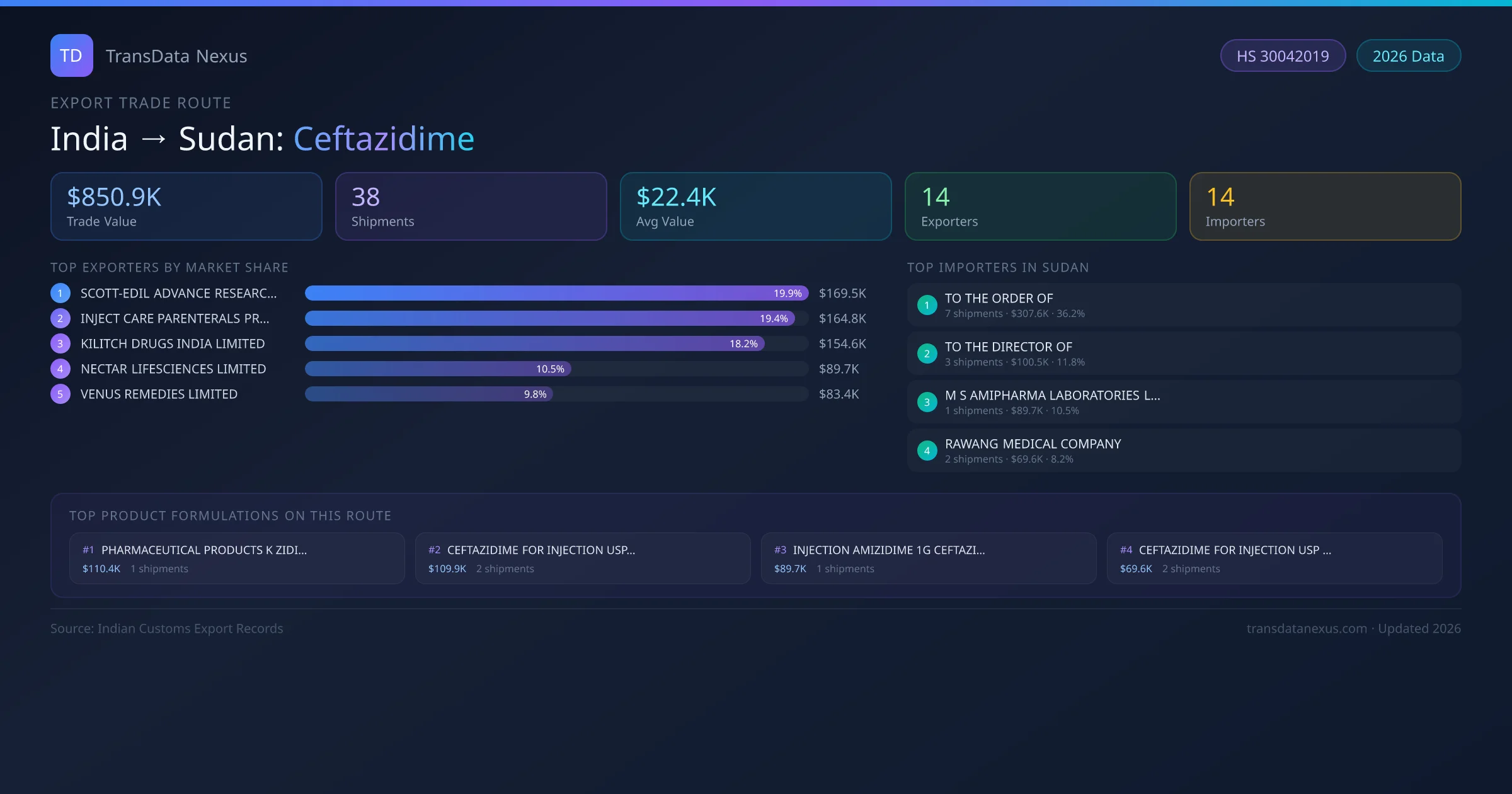
Task: Click green rank 2 importer badge
Action: tap(927, 354)
